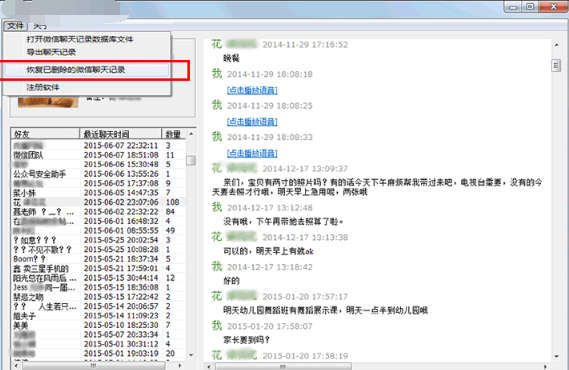Screen dimensions: 569x370
Task: Select the 阳光总在风雨后 friend row
Action: [x=98, y=278]
